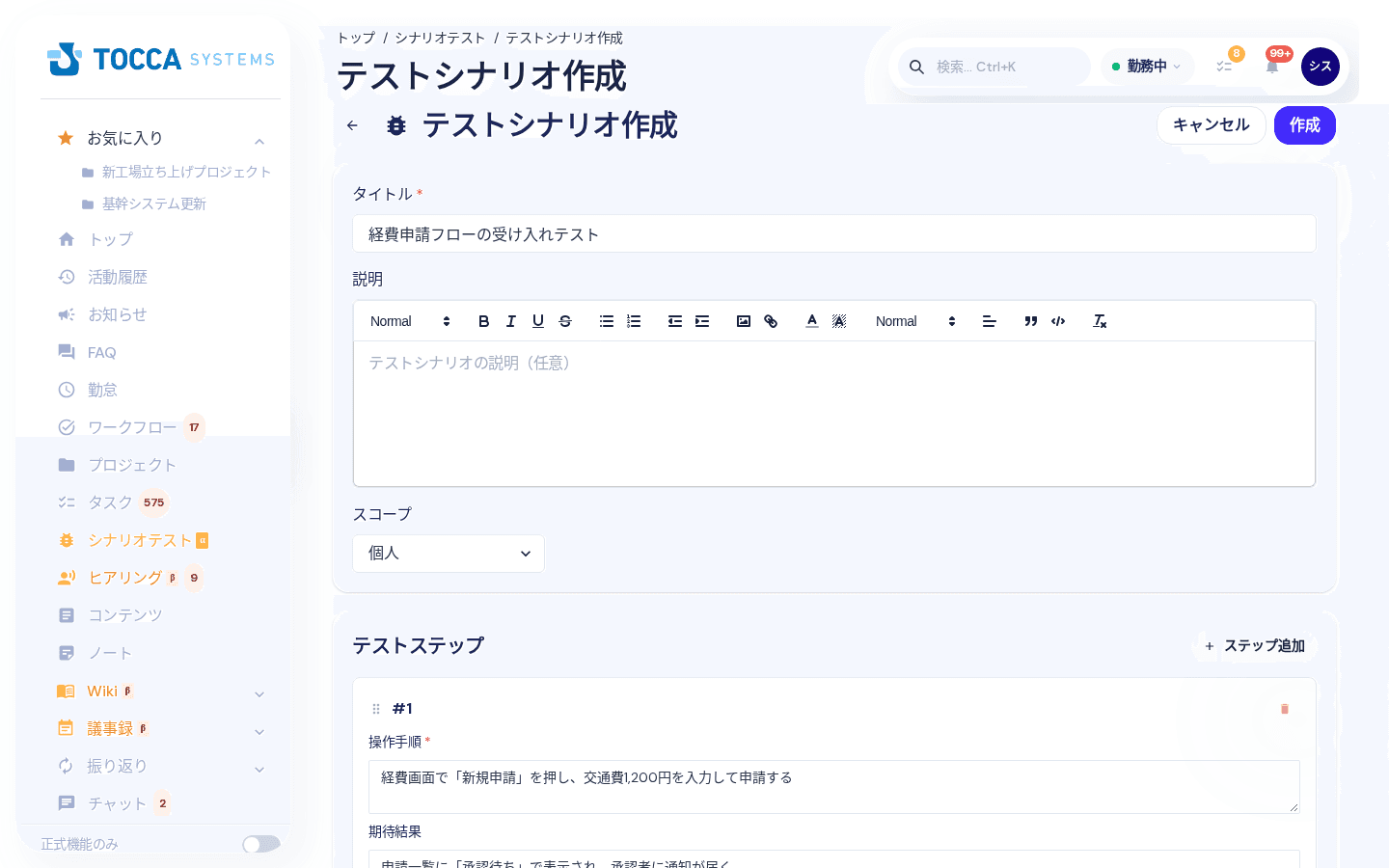Insert a numbered list
This screenshot has width=1389, height=868.
634,321
